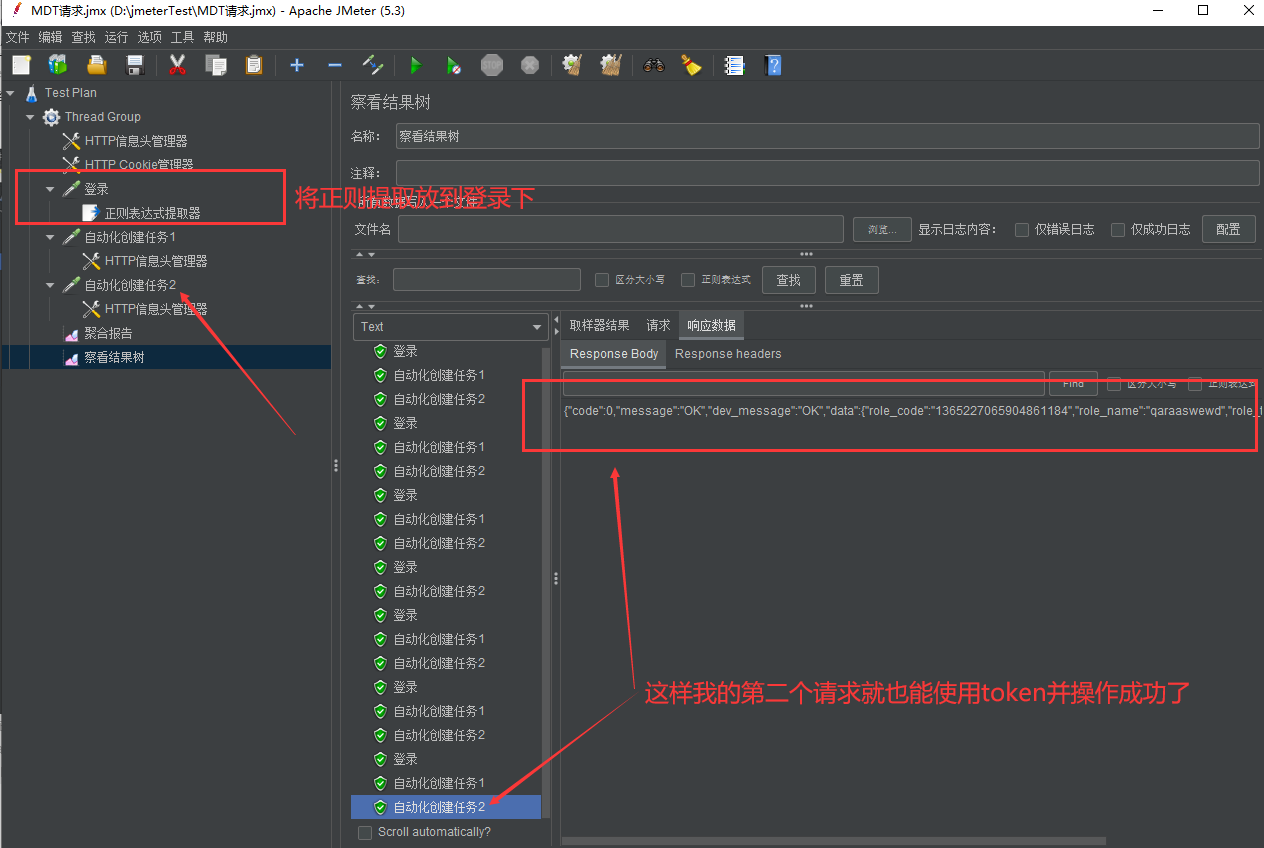Clear results with the broom icon
The width and height of the screenshot is (1264, 848).
[x=572, y=65]
